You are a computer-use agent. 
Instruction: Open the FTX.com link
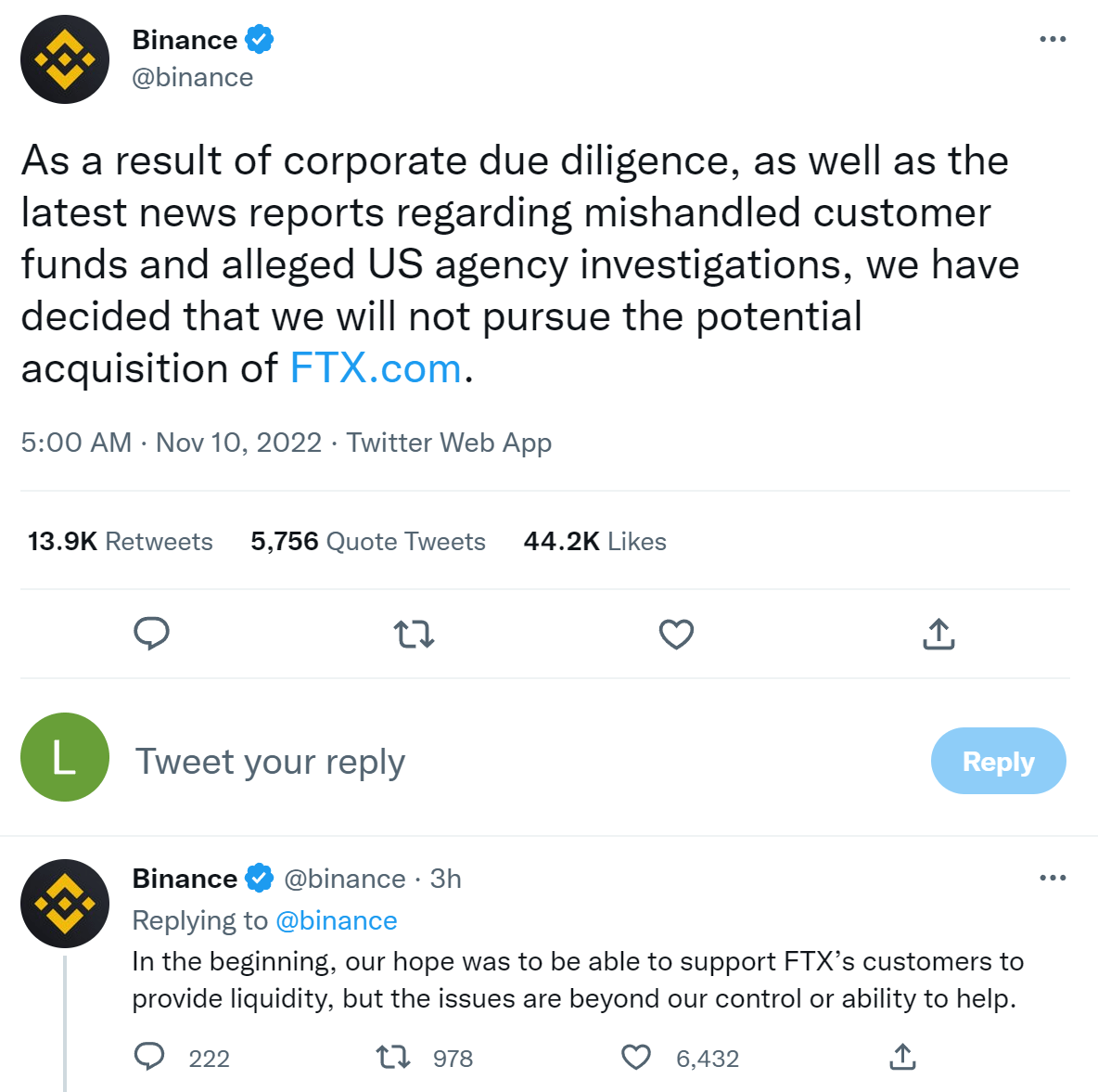376,368
